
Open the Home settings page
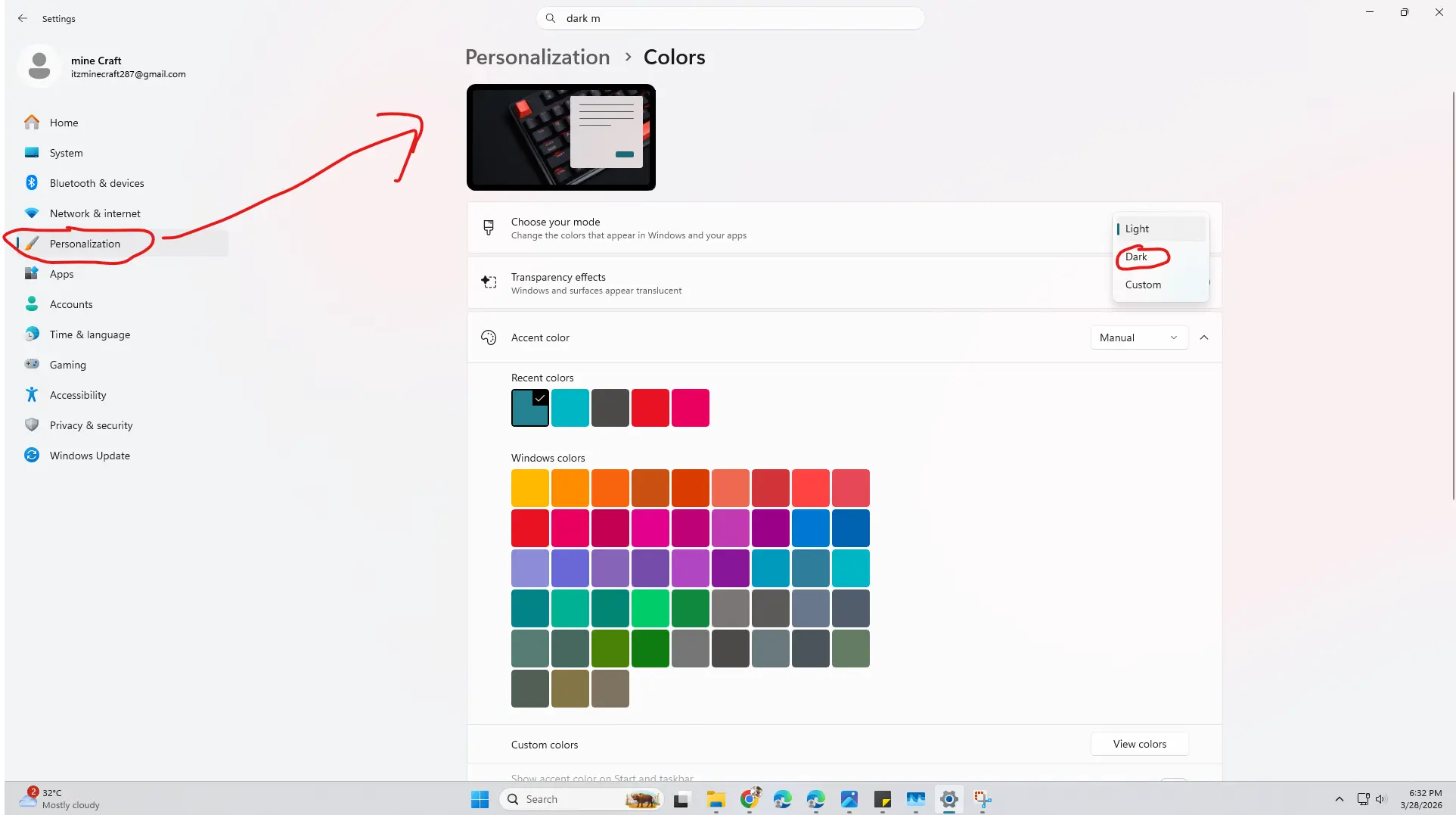tap(64, 123)
